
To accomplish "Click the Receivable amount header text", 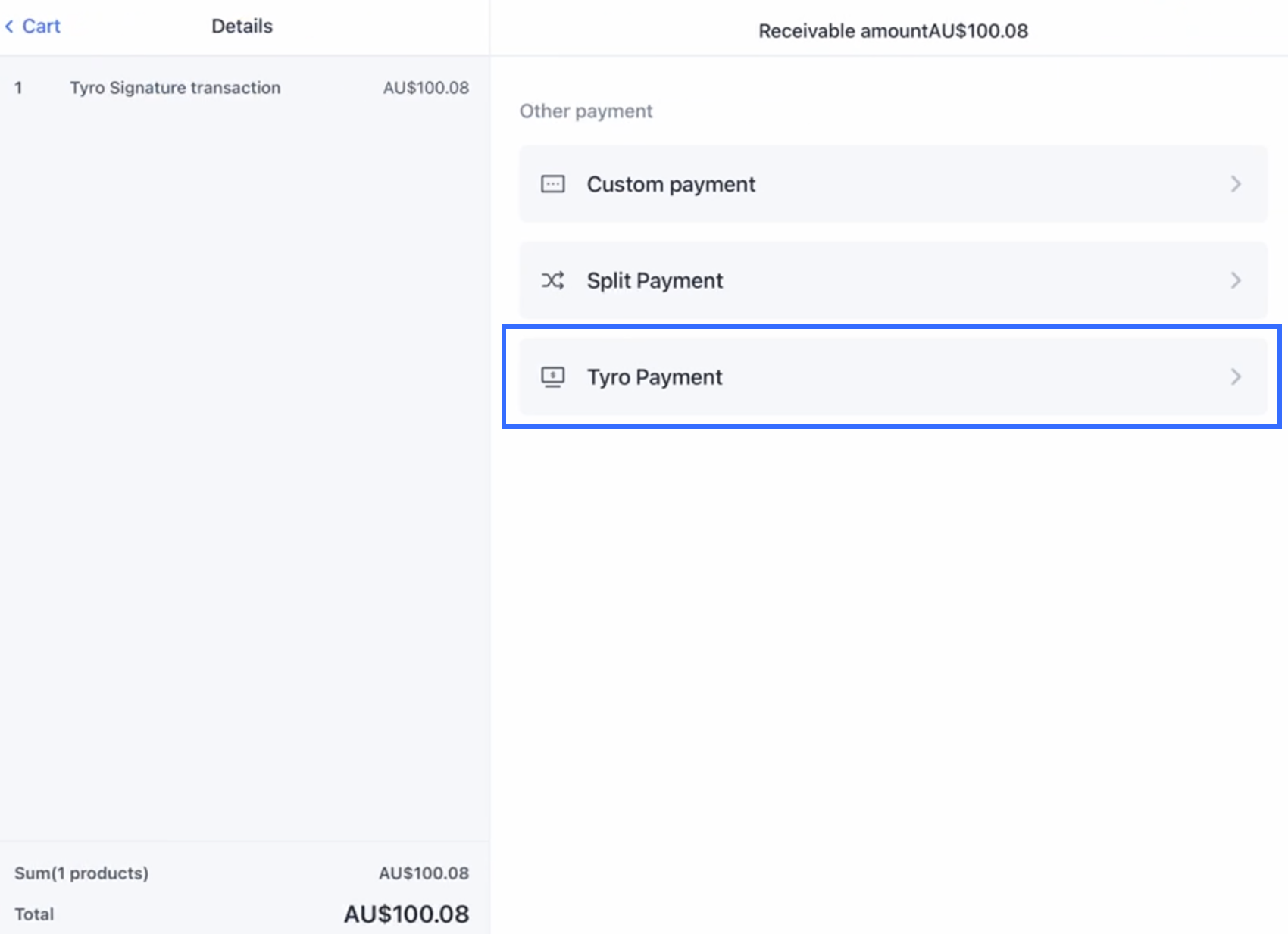I will coord(893,31).
